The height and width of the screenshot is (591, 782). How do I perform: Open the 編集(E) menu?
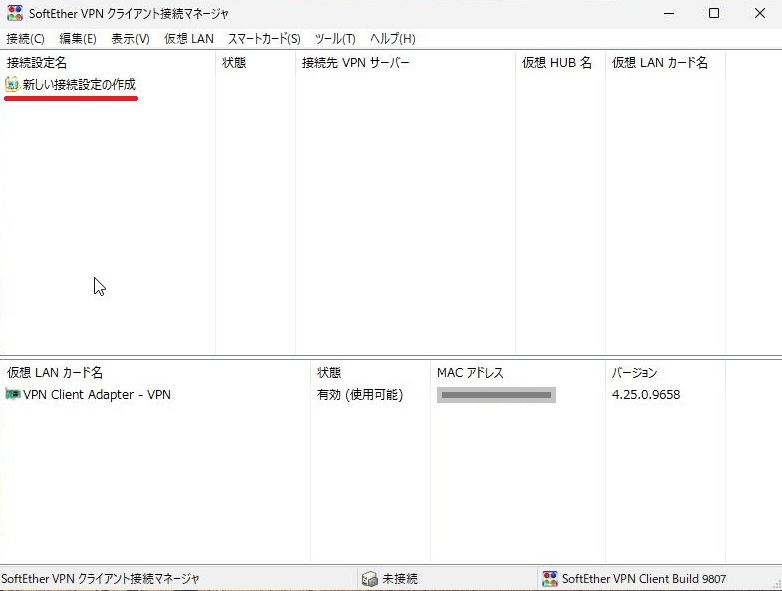point(78,39)
